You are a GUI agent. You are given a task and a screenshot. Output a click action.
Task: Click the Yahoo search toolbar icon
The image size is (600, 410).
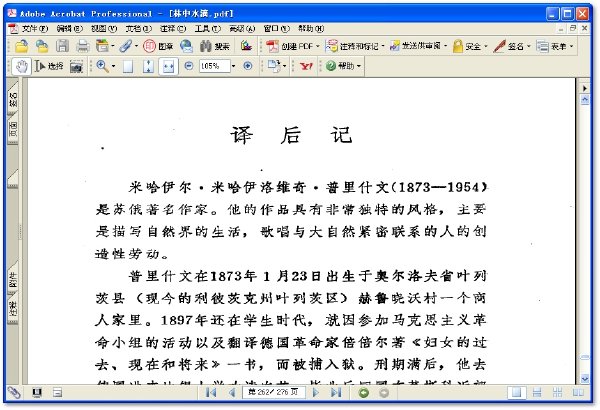point(306,66)
